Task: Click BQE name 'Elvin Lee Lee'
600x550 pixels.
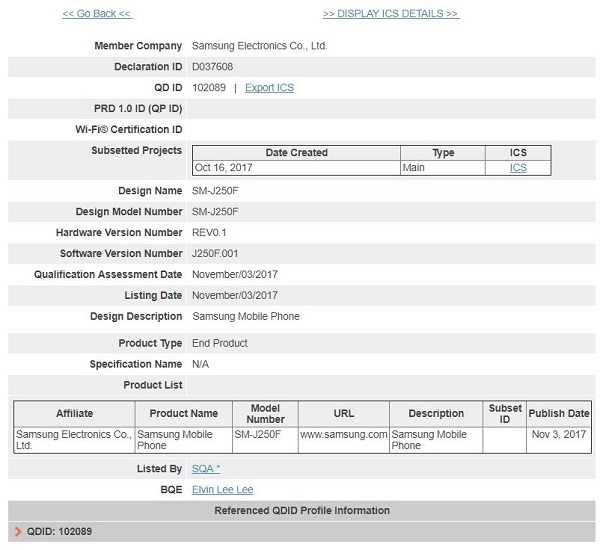Action: pos(222,490)
